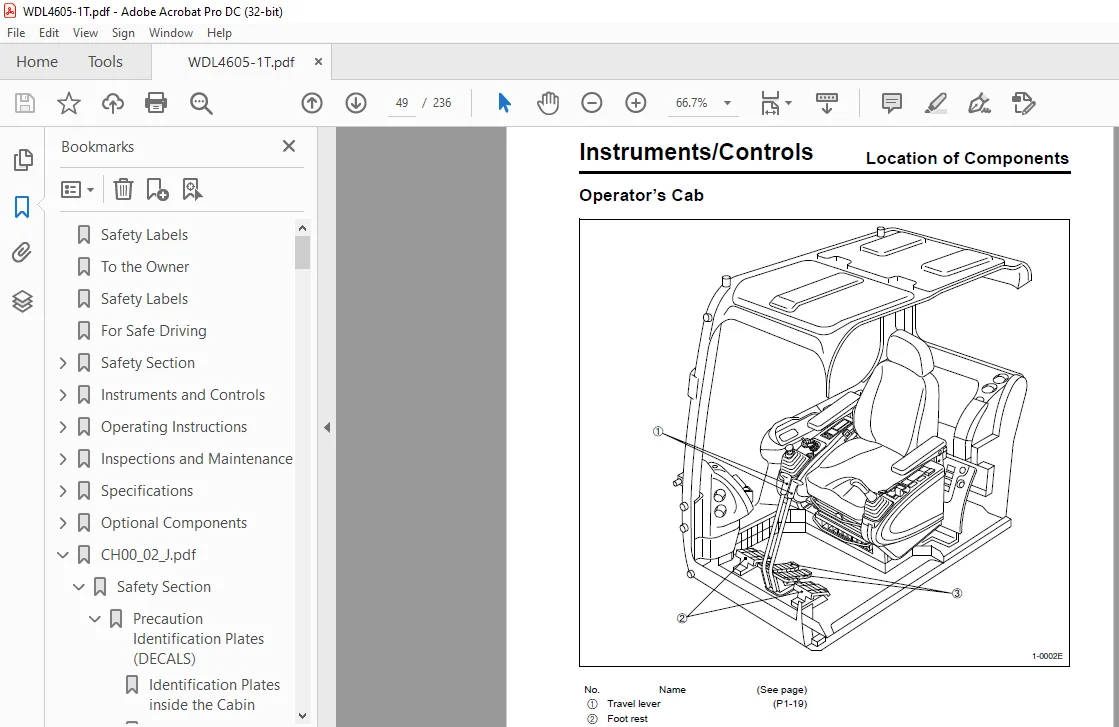Viewport: 1119px width, 727px height.
Task: Select the Highlight text pen icon
Action: point(936,103)
